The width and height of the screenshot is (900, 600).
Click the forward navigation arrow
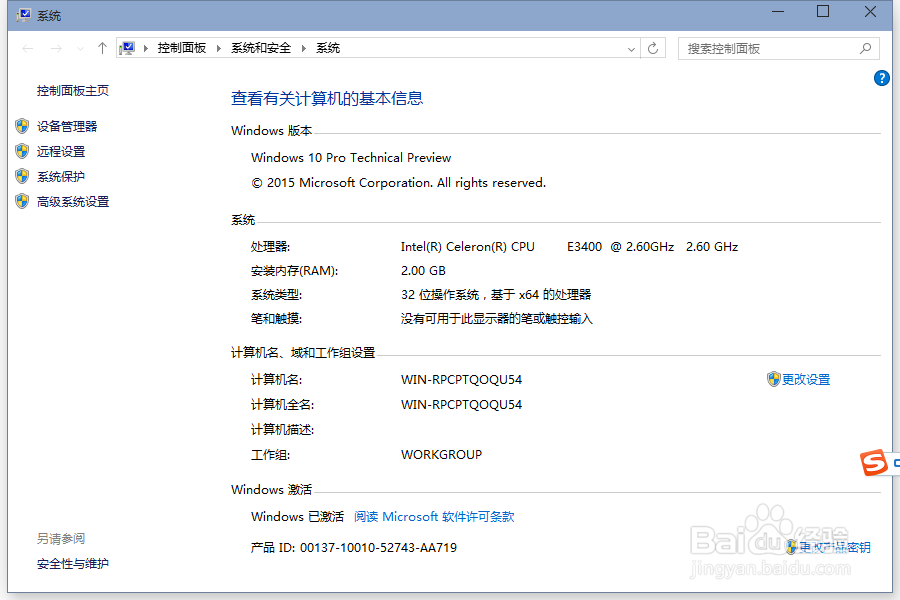[x=56, y=49]
